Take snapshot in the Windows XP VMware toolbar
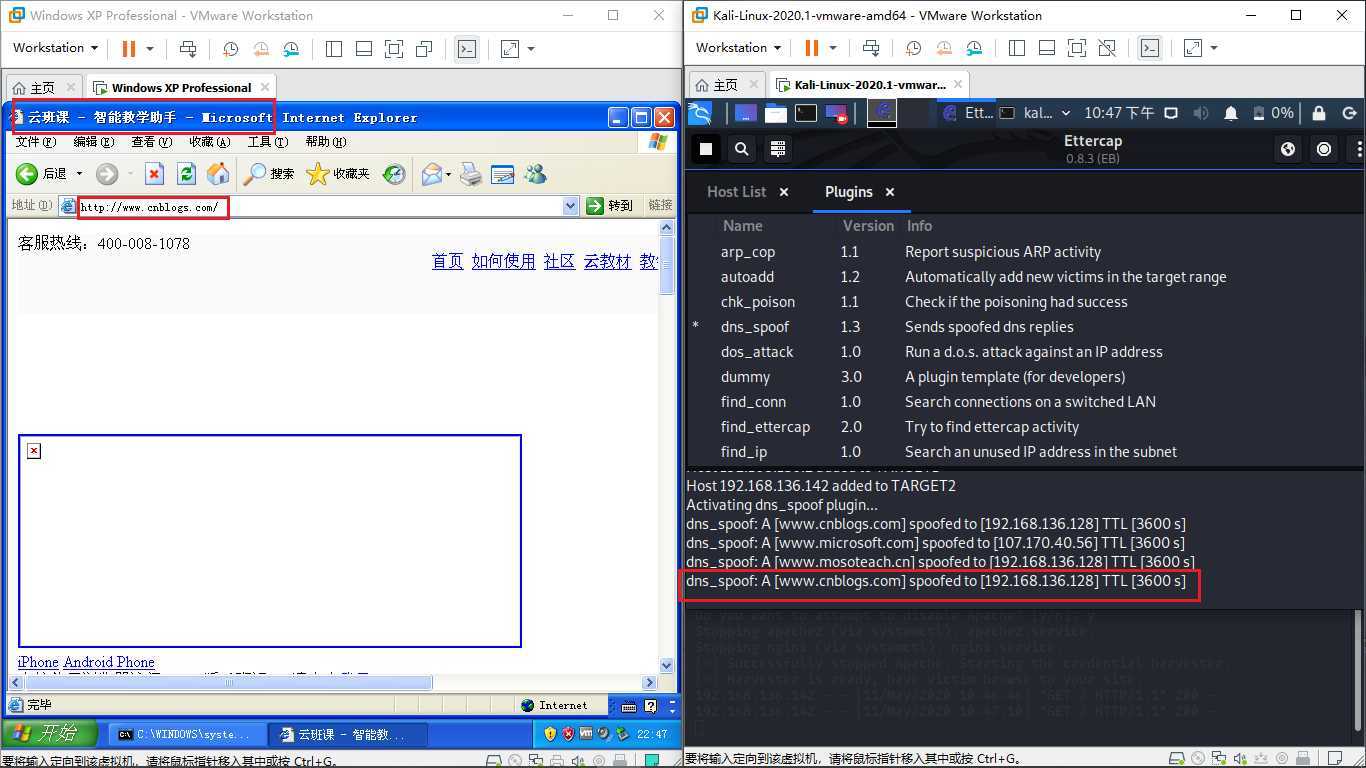This screenshot has height=768, width=1366. click(x=230, y=48)
